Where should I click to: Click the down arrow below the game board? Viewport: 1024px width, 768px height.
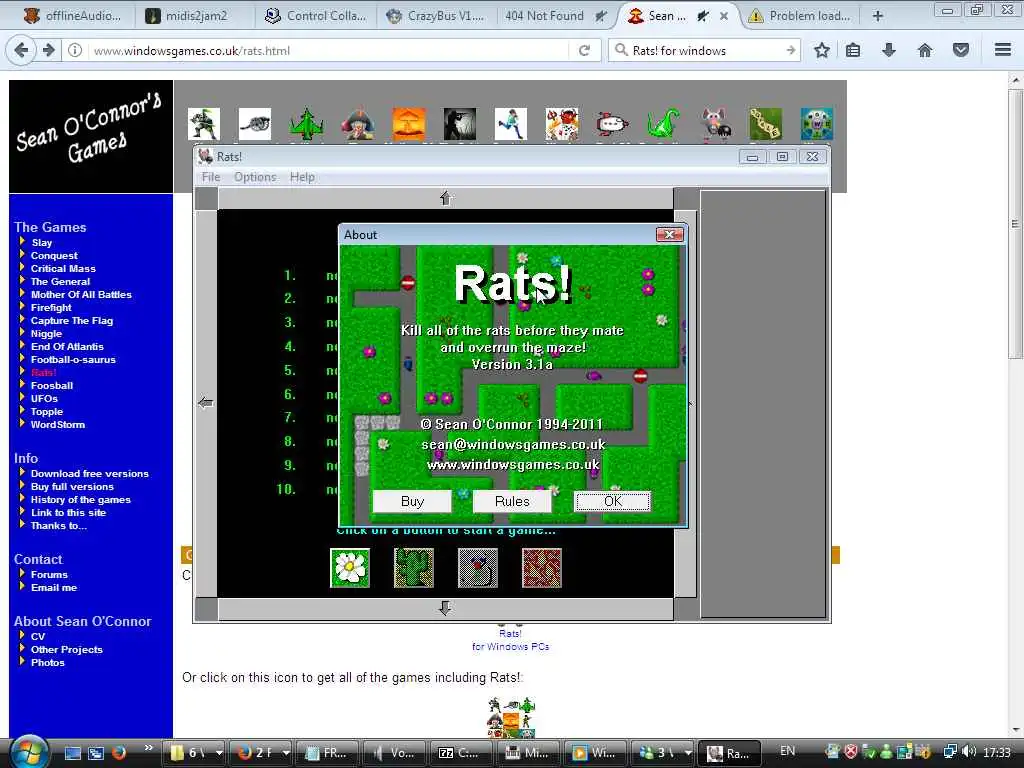(446, 608)
